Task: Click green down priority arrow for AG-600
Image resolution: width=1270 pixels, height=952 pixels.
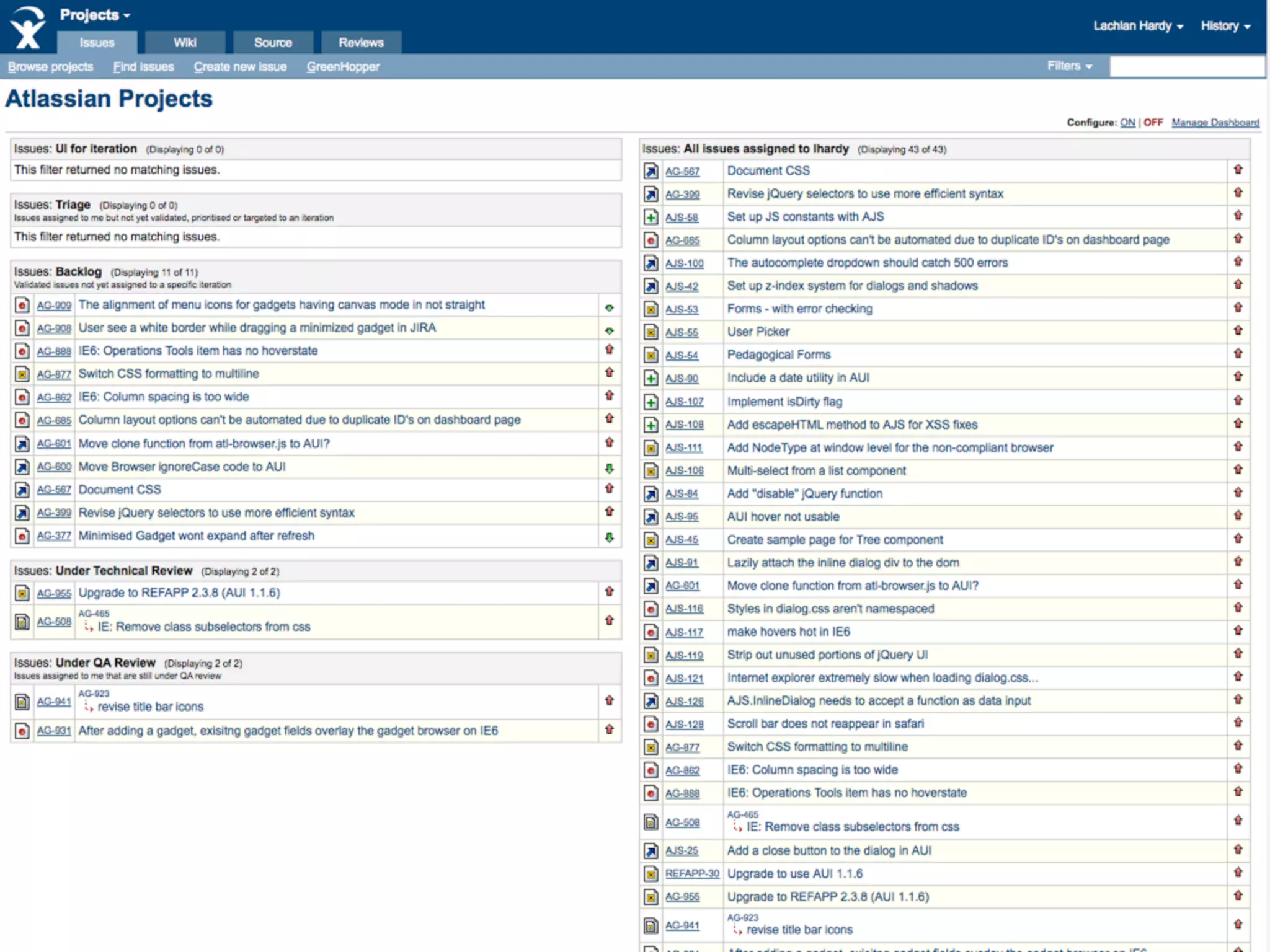Action: click(x=609, y=469)
